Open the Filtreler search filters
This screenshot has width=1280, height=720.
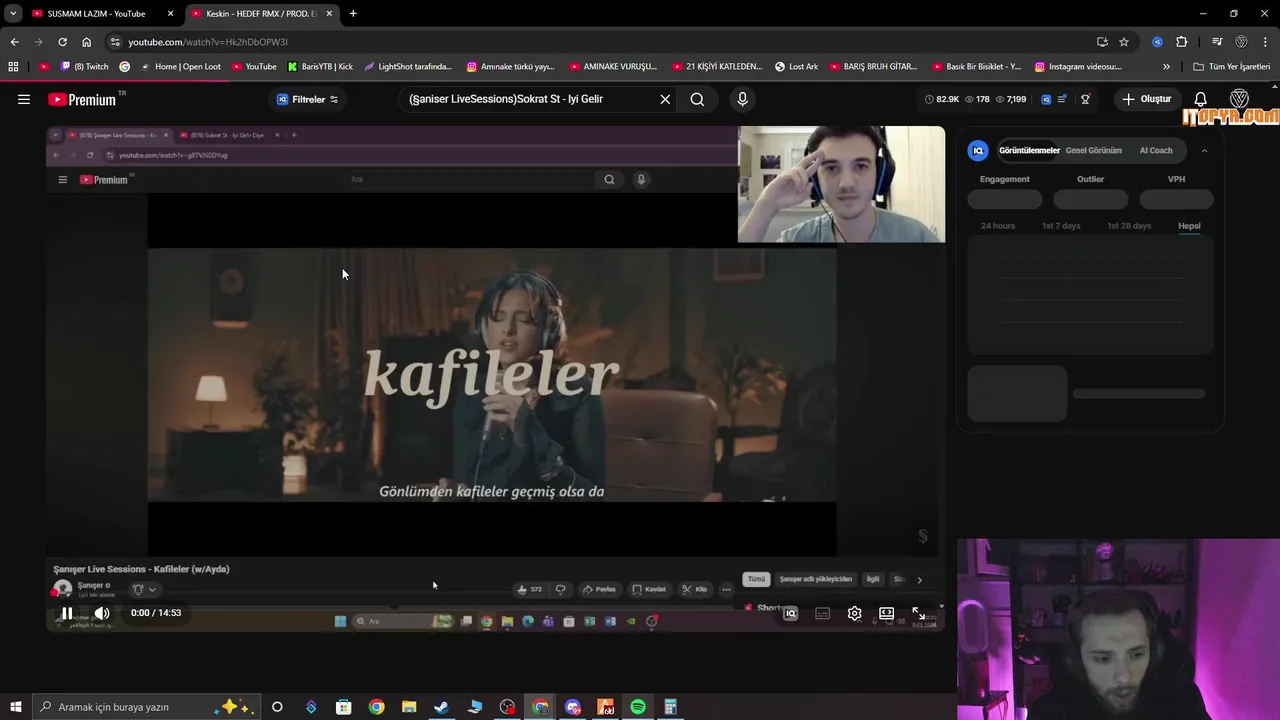(307, 99)
